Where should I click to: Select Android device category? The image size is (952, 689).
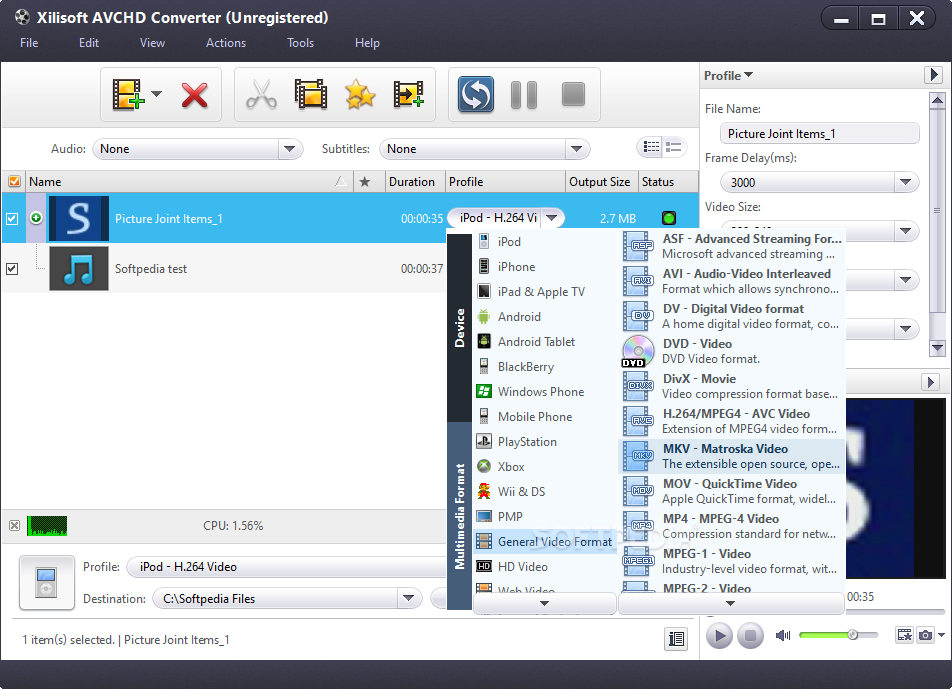pyautogui.click(x=545, y=316)
